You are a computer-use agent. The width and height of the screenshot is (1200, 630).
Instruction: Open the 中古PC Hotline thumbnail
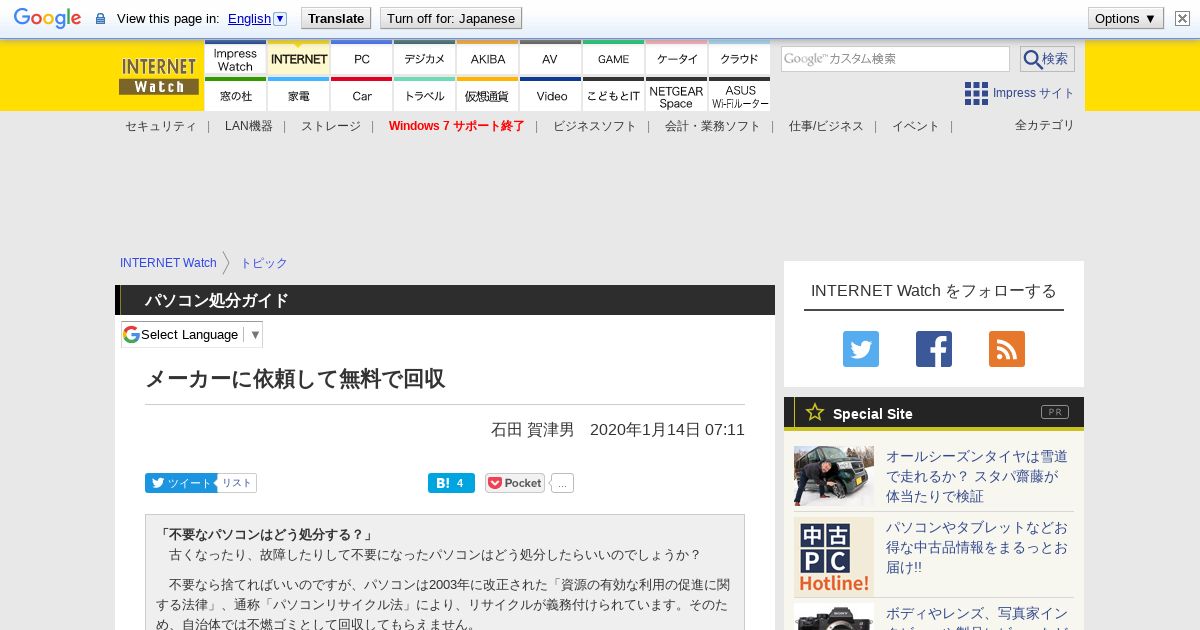(834, 557)
